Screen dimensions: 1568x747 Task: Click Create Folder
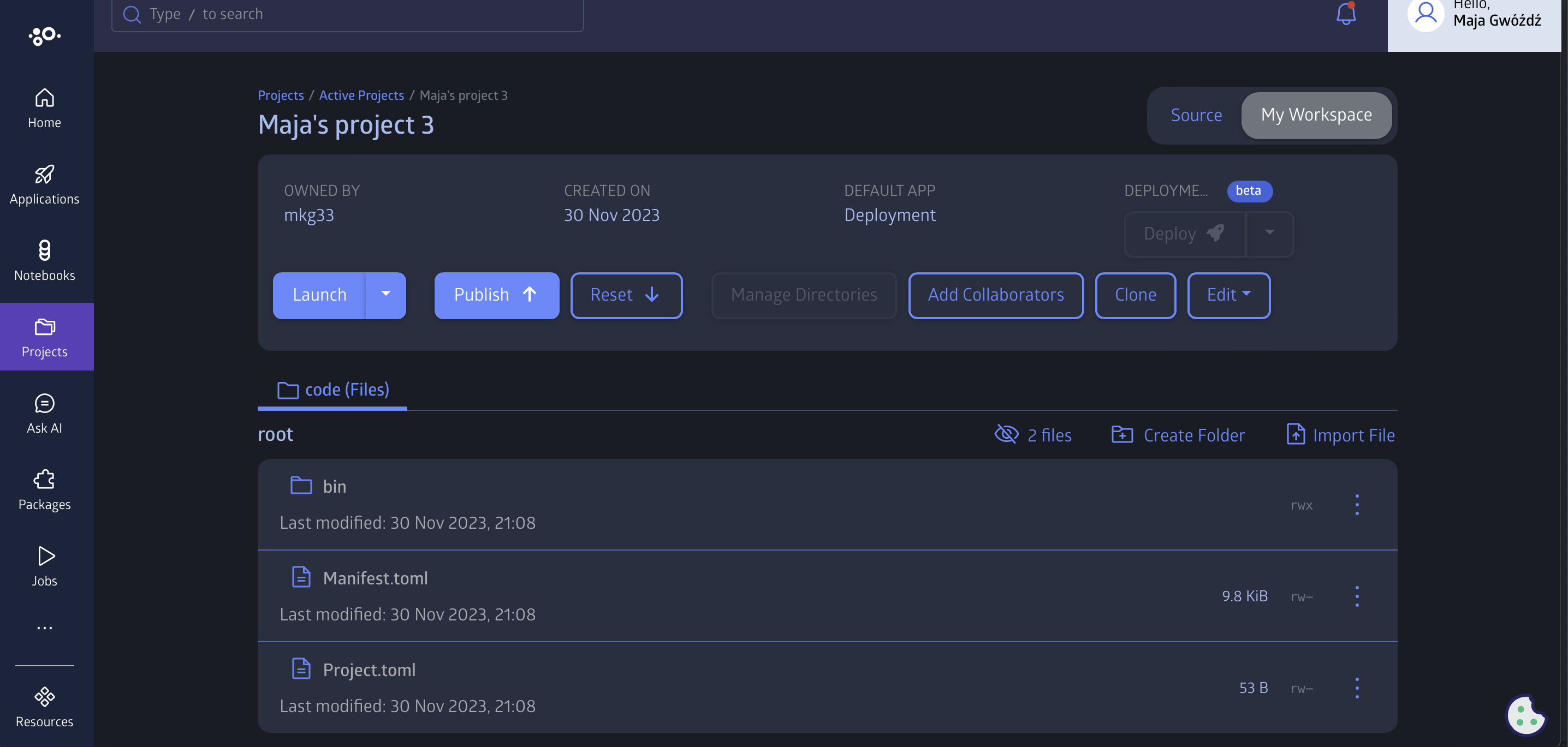1178,435
